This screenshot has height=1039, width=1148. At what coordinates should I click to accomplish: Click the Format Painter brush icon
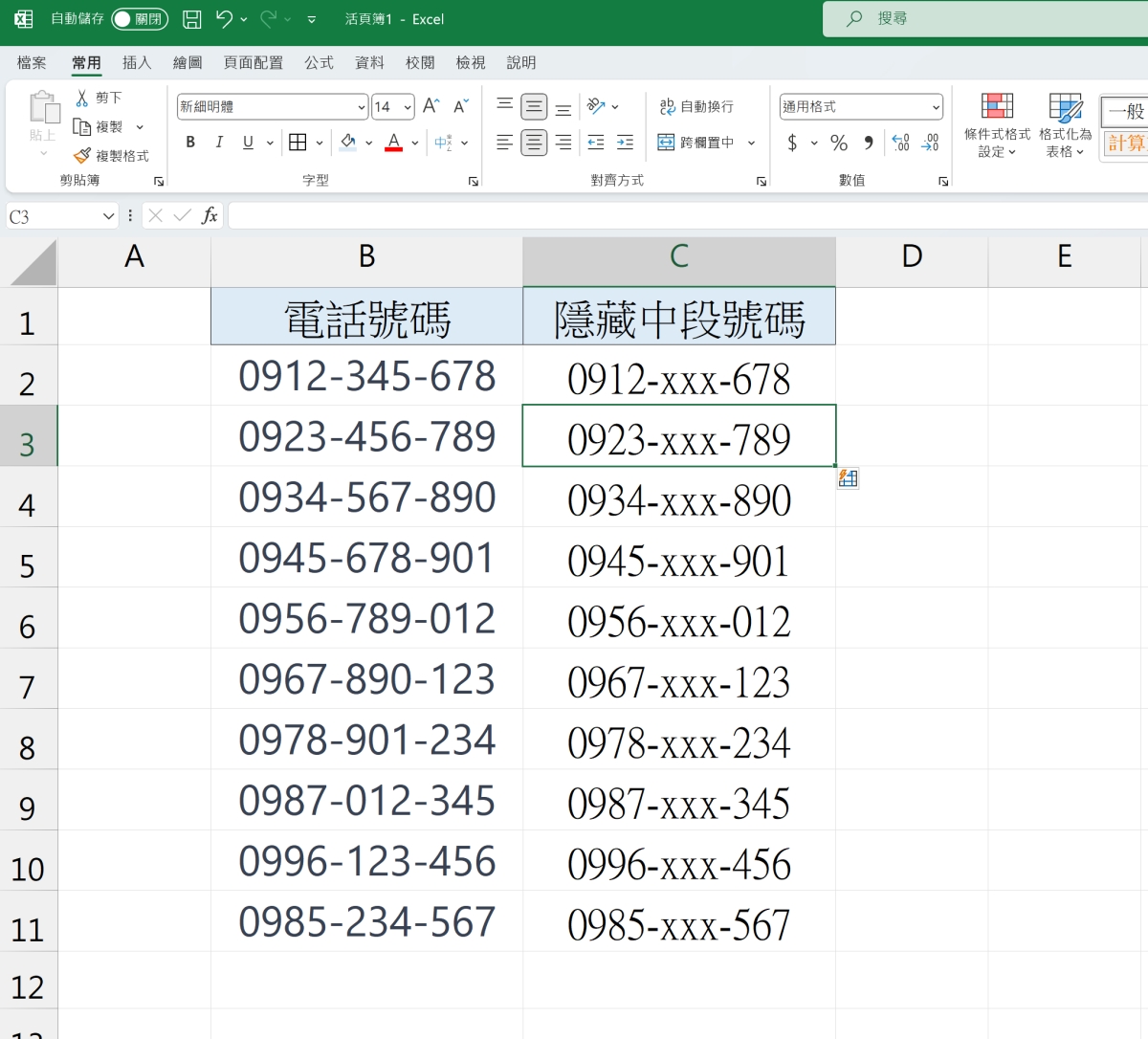(x=82, y=156)
